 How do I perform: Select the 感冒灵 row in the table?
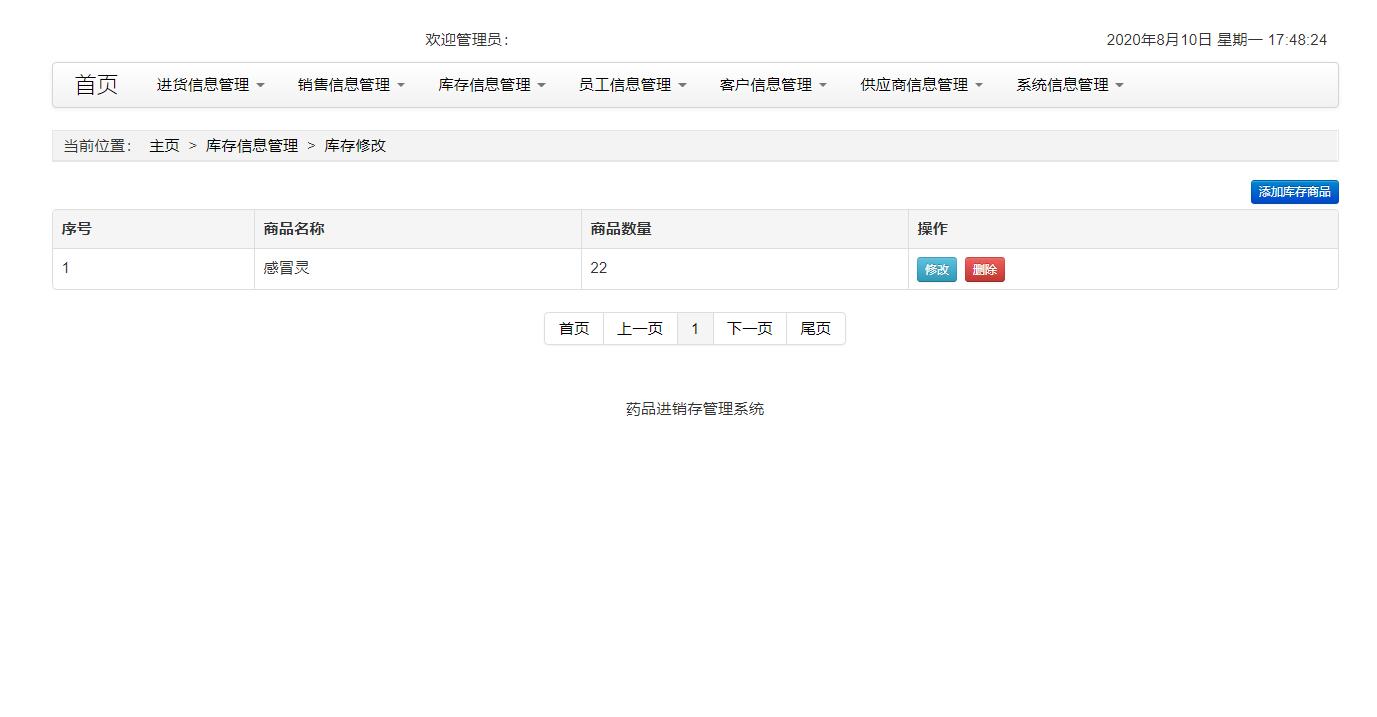[x=287, y=268]
